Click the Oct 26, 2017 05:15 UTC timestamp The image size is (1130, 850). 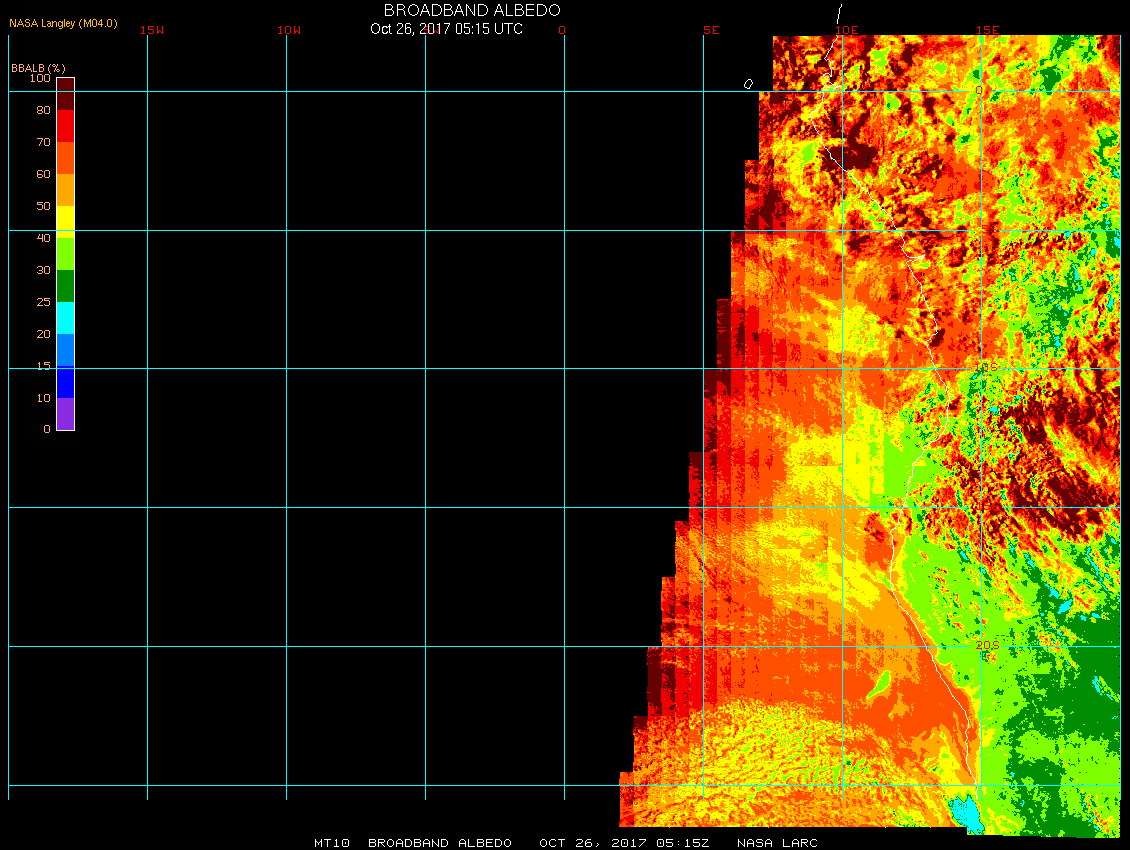(x=446, y=29)
